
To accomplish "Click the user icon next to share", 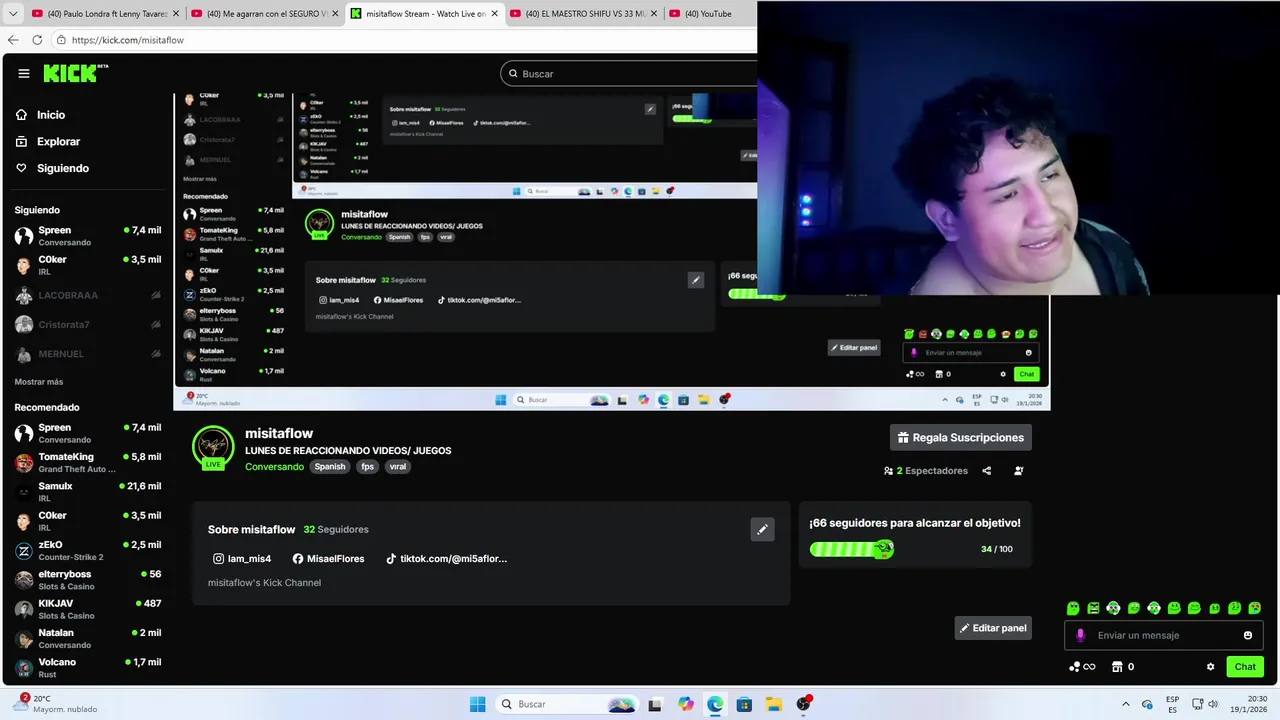I will coord(1019,471).
